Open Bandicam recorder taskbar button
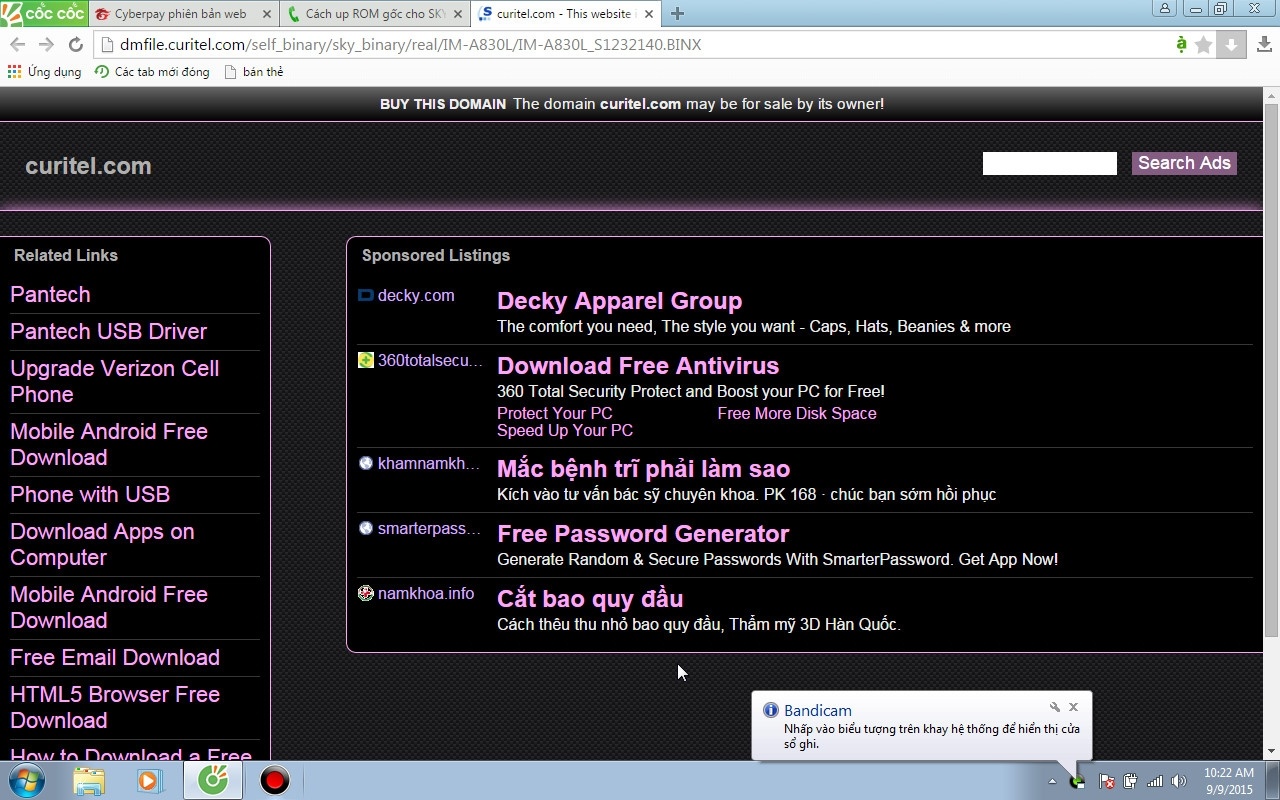The image size is (1280, 800). (274, 781)
